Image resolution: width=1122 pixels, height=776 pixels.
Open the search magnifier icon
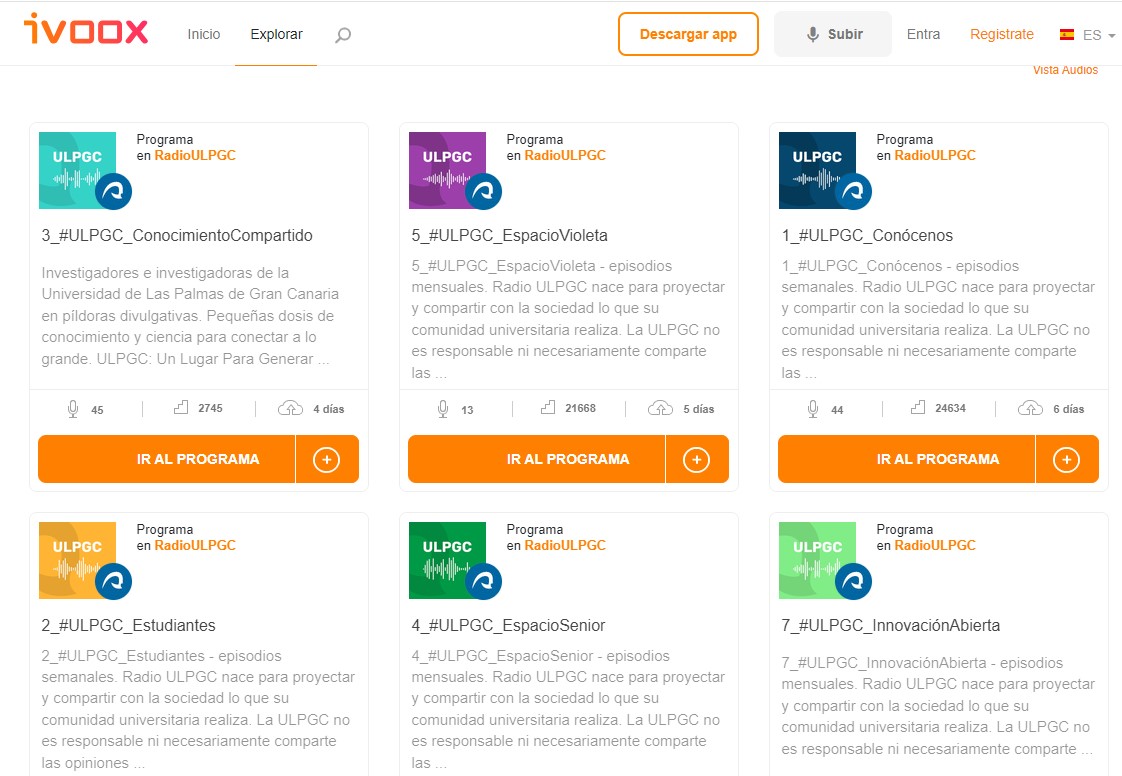(343, 34)
